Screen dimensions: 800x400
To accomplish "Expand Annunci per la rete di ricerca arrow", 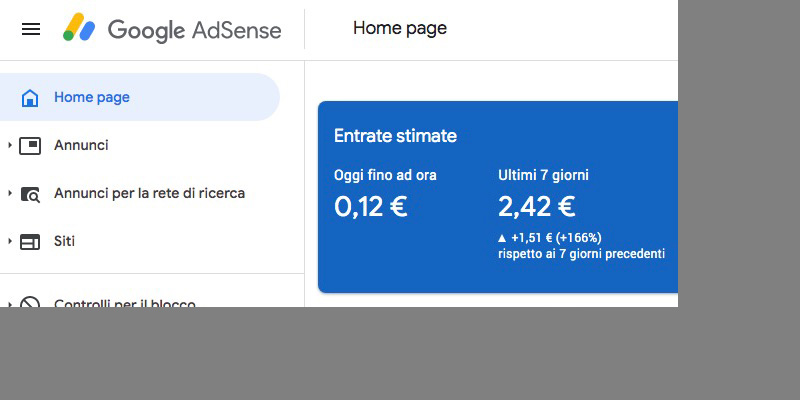I will click(10, 193).
